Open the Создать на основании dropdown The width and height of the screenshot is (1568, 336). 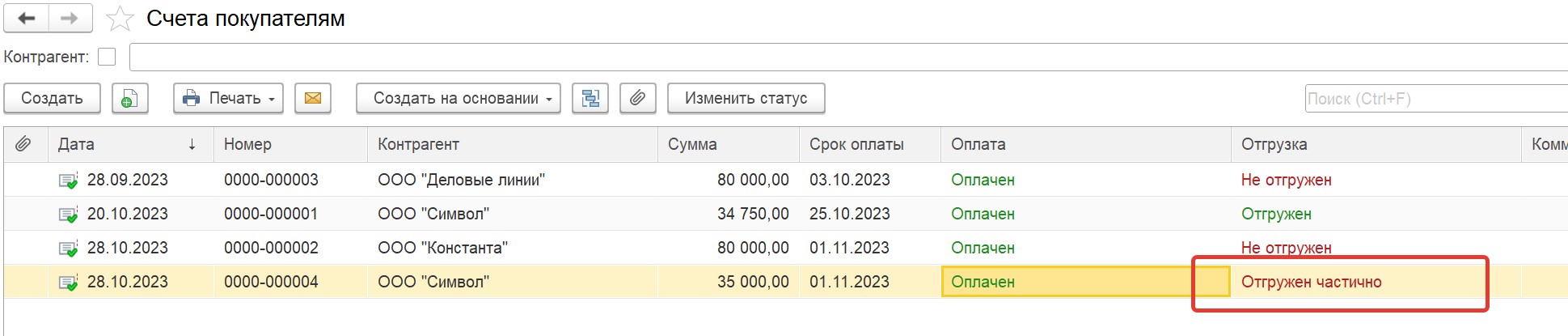click(459, 99)
